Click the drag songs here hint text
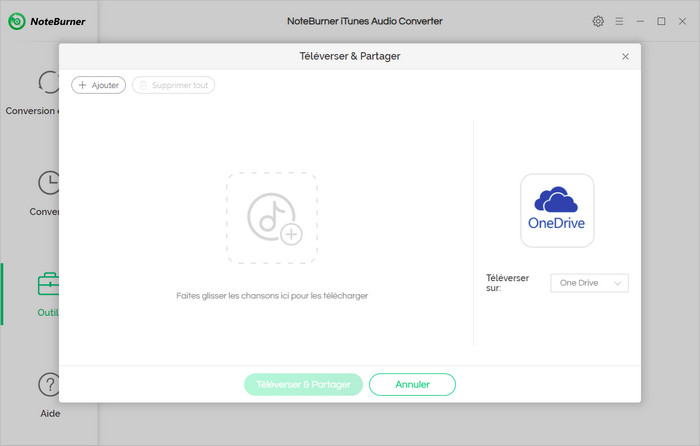 pos(272,296)
